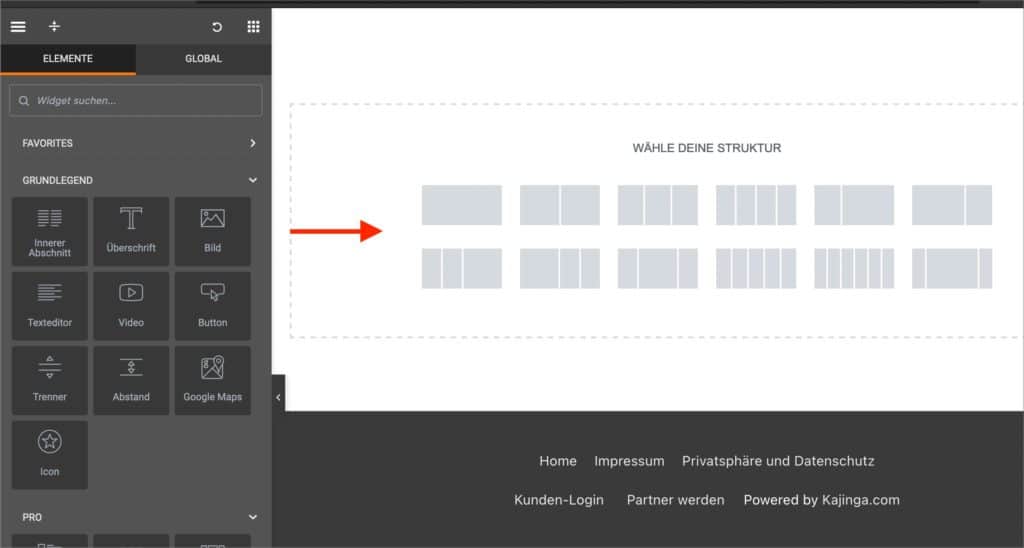
Task: Select the Video widget
Action: click(131, 306)
